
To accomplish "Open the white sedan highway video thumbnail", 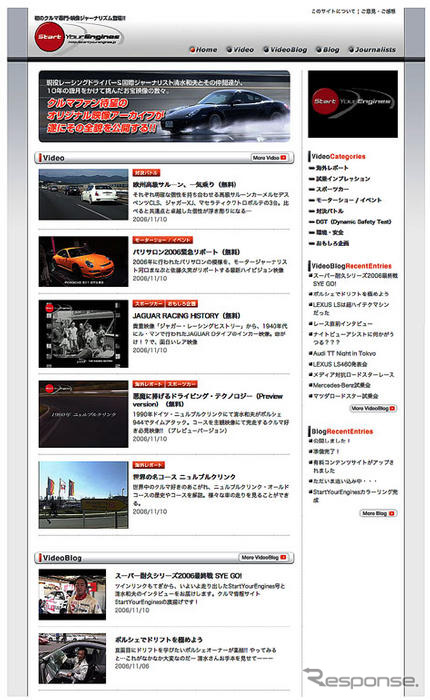I will coord(83,194).
